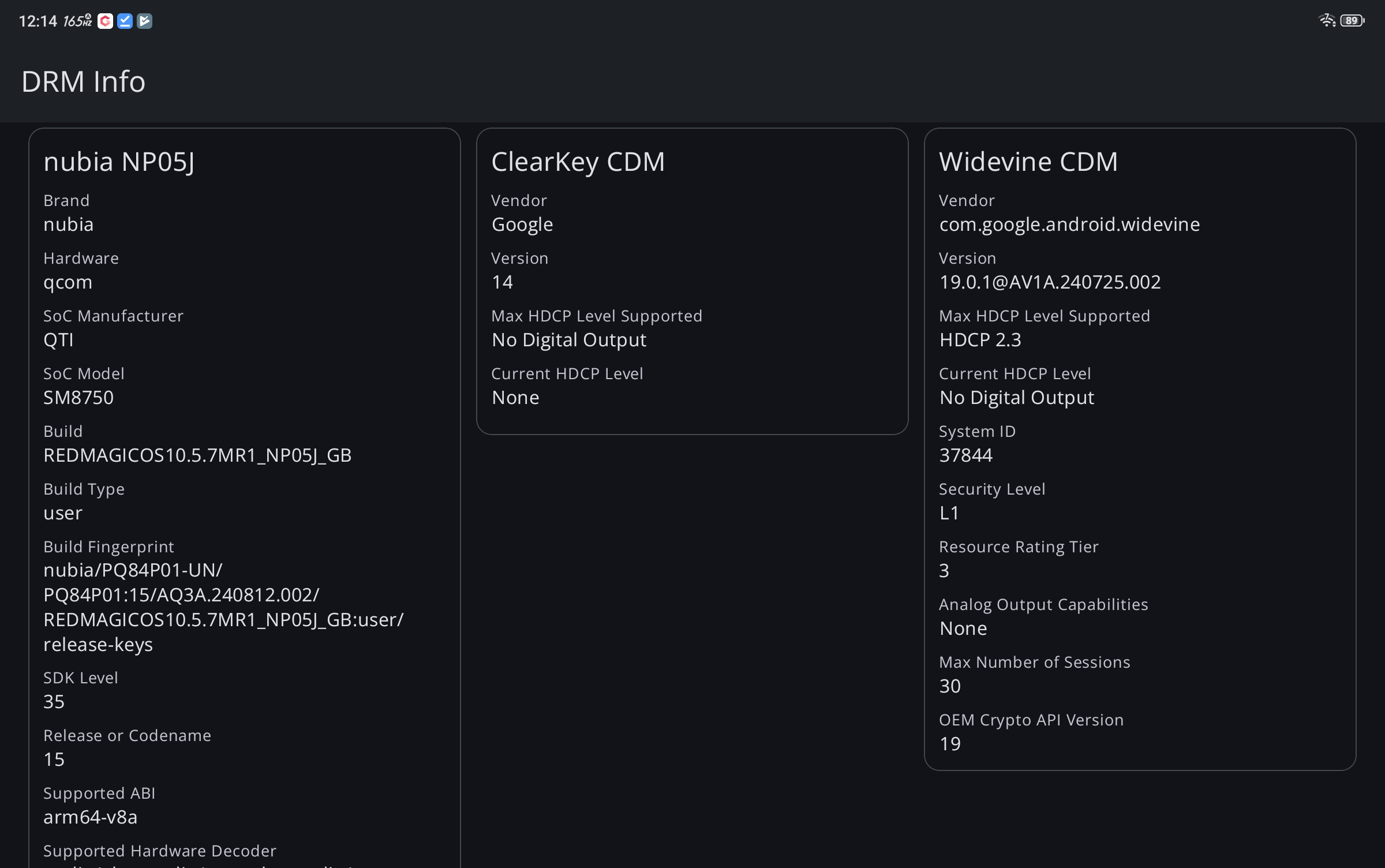
Task: Tap the 165Hz refresh rate indicator
Action: point(77,21)
